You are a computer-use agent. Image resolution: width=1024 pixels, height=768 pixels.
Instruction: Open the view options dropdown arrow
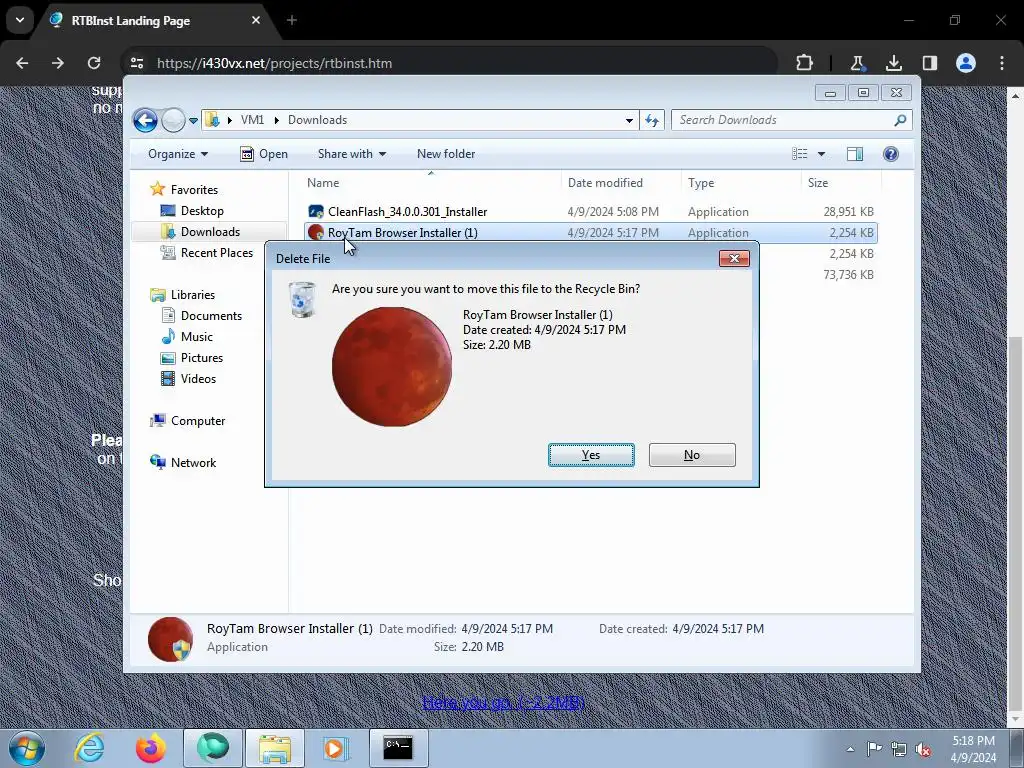point(822,154)
